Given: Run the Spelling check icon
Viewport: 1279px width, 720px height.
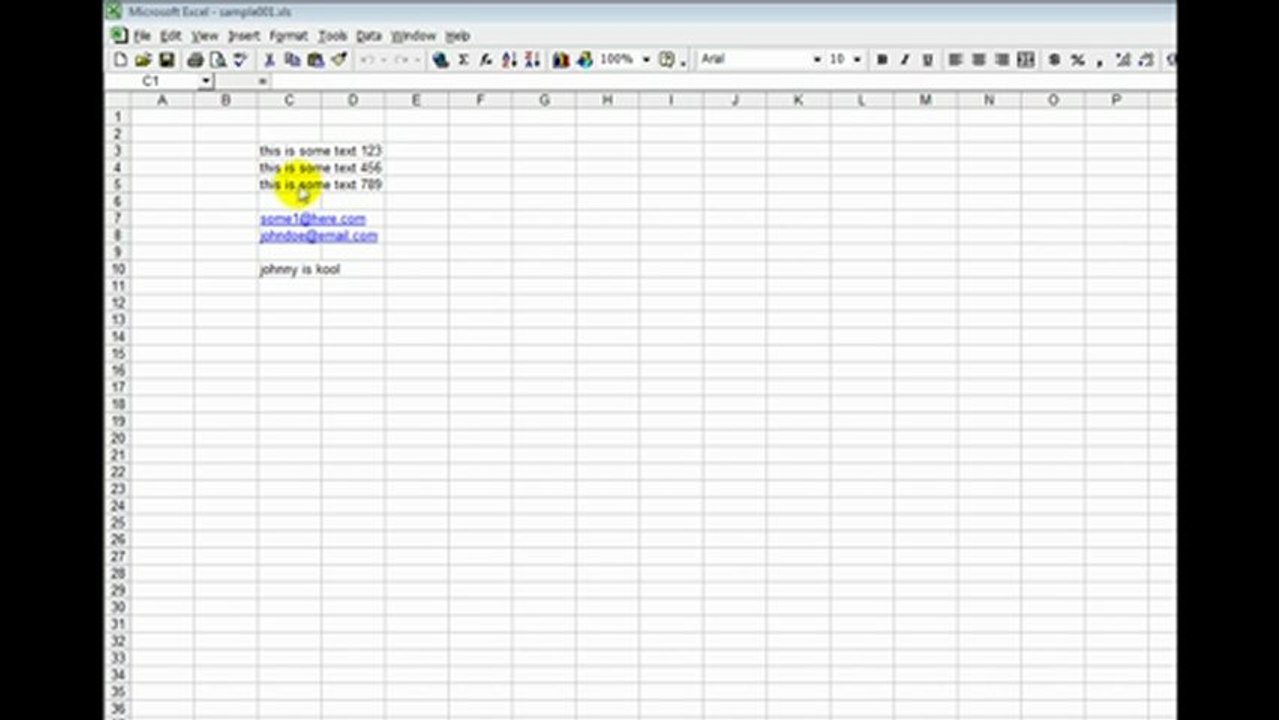Looking at the screenshot, I should pyautogui.click(x=240, y=60).
